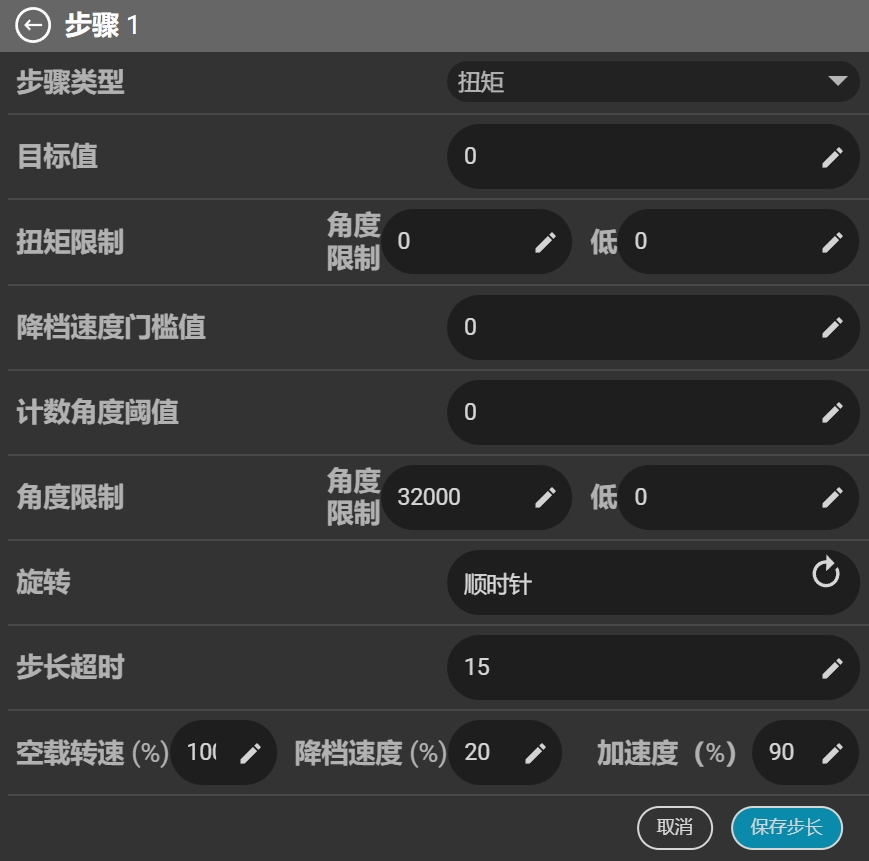Open the 步骤类型 dropdown showing 扭矩
869x861 pixels.
click(653, 81)
